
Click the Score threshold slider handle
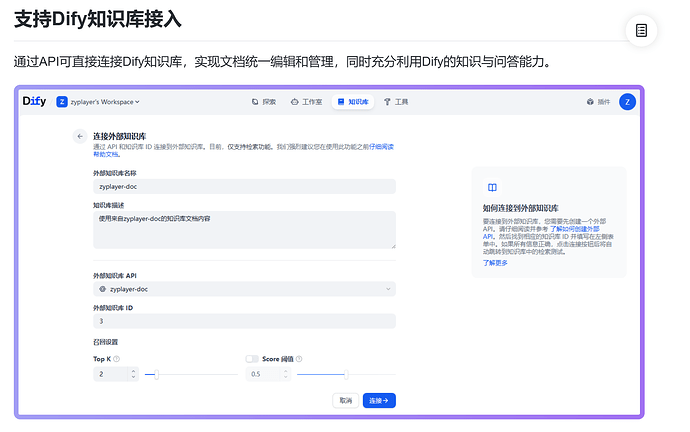click(346, 374)
